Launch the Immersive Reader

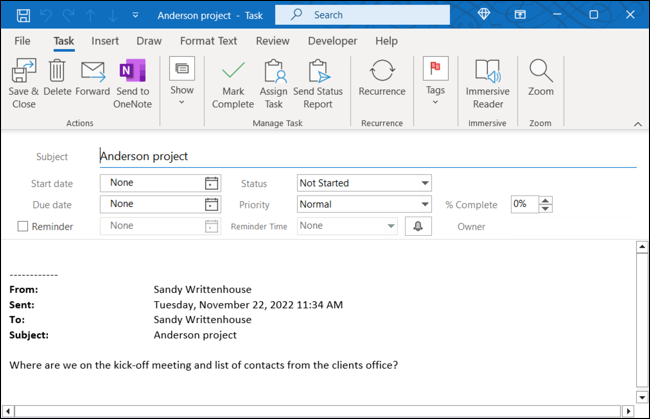coord(487,82)
